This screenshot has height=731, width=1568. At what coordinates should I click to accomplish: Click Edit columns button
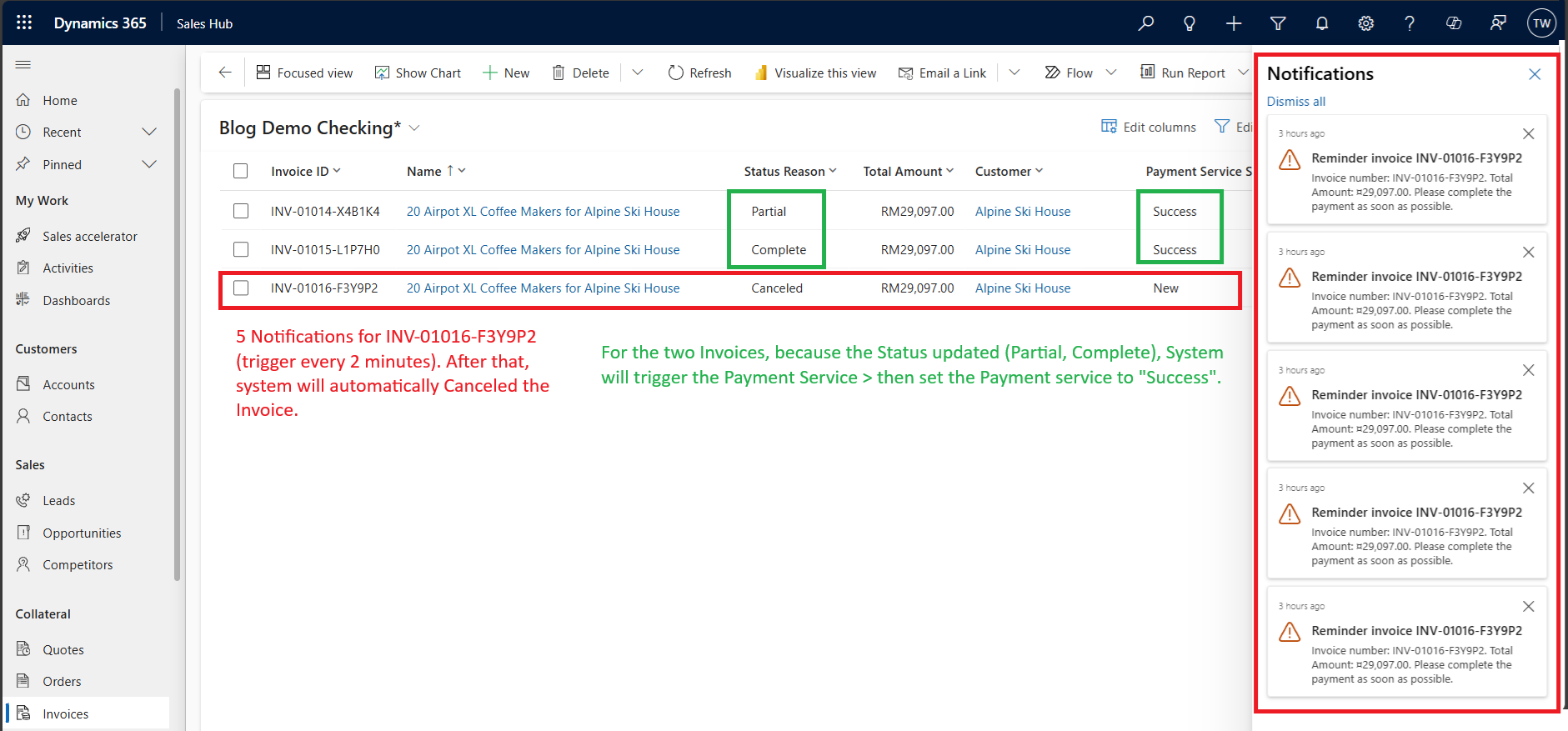point(1149,127)
